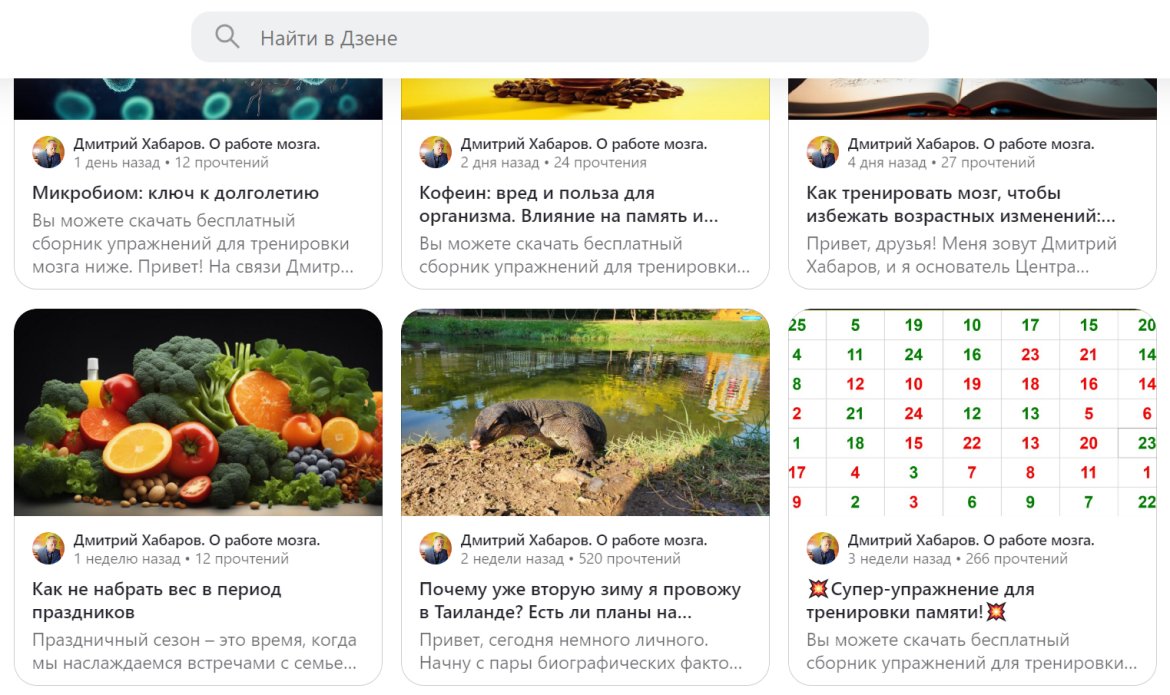Image resolution: width=1170 pixels, height=695 pixels.
Task: Open article 'Почему уже вторую зиму я провожу в Таиланде'
Action: tap(580, 601)
